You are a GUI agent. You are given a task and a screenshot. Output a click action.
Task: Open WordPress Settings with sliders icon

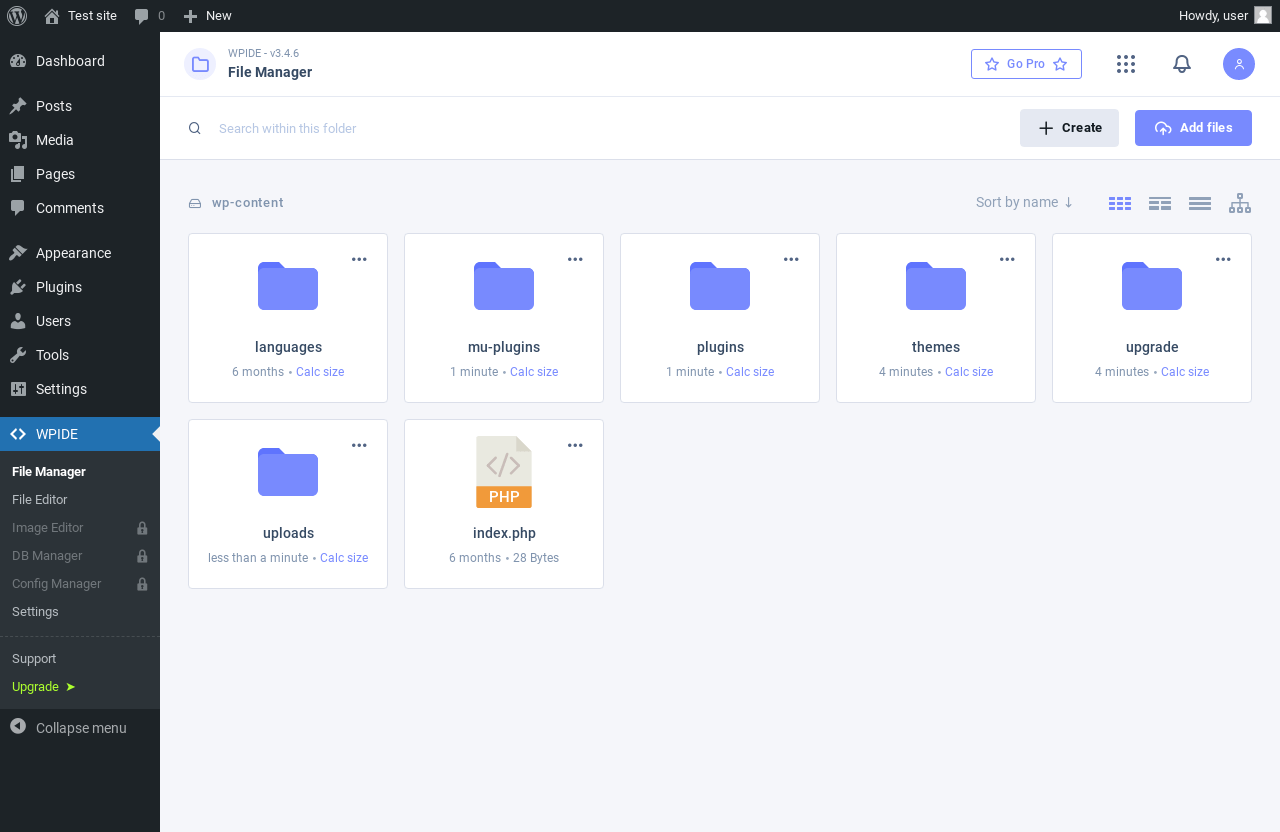[x=80, y=389]
